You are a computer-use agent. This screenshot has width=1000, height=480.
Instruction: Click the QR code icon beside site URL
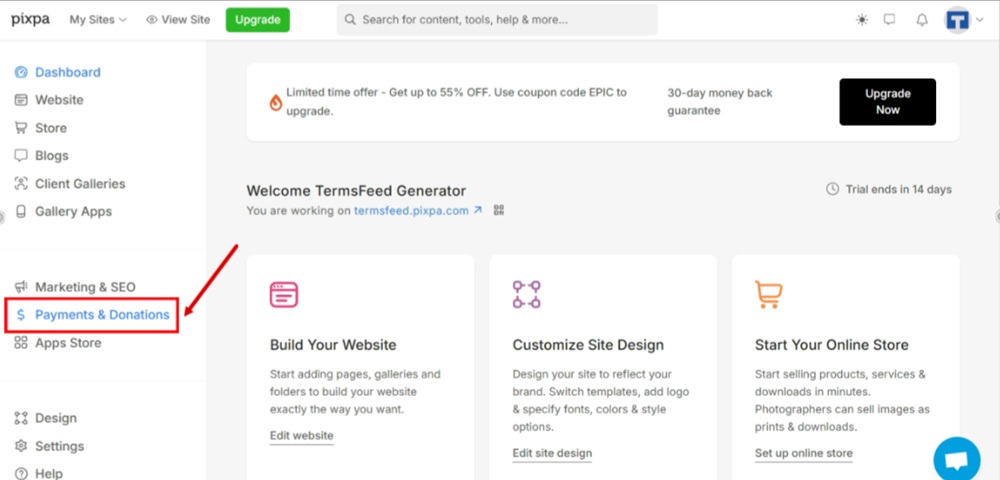(x=499, y=210)
